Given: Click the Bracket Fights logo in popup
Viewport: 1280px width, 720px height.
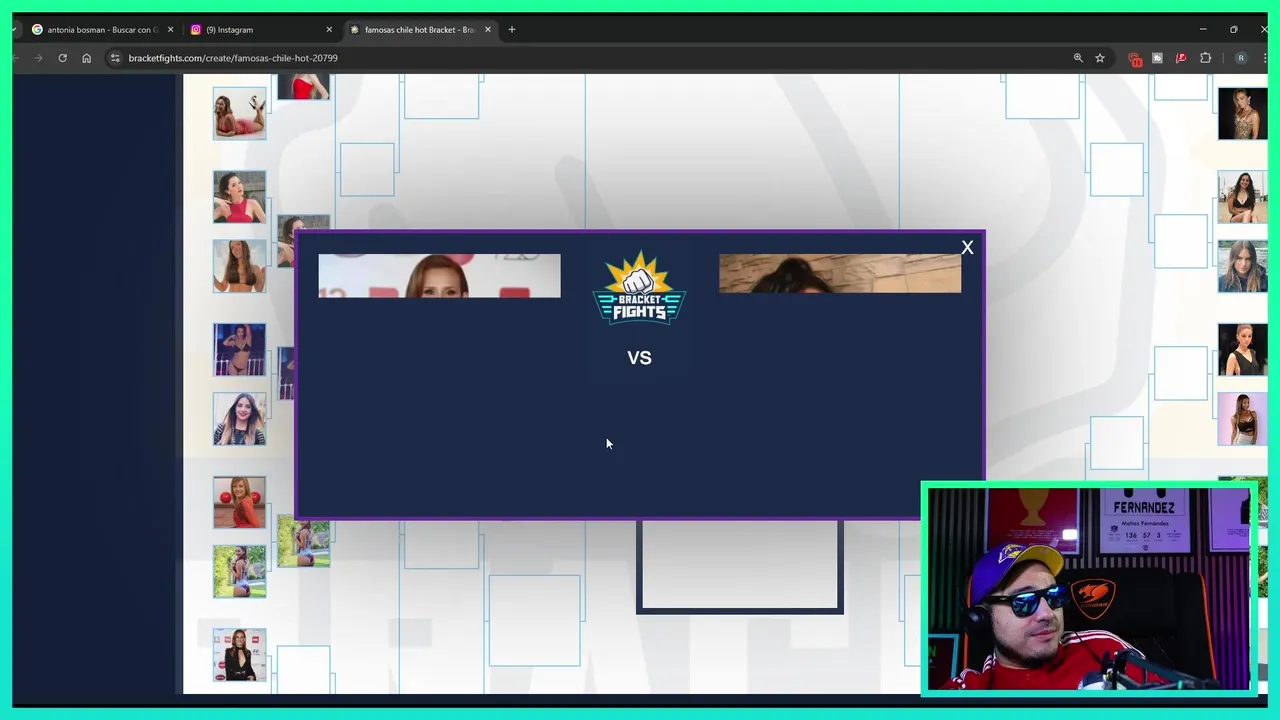Looking at the screenshot, I should 639,289.
